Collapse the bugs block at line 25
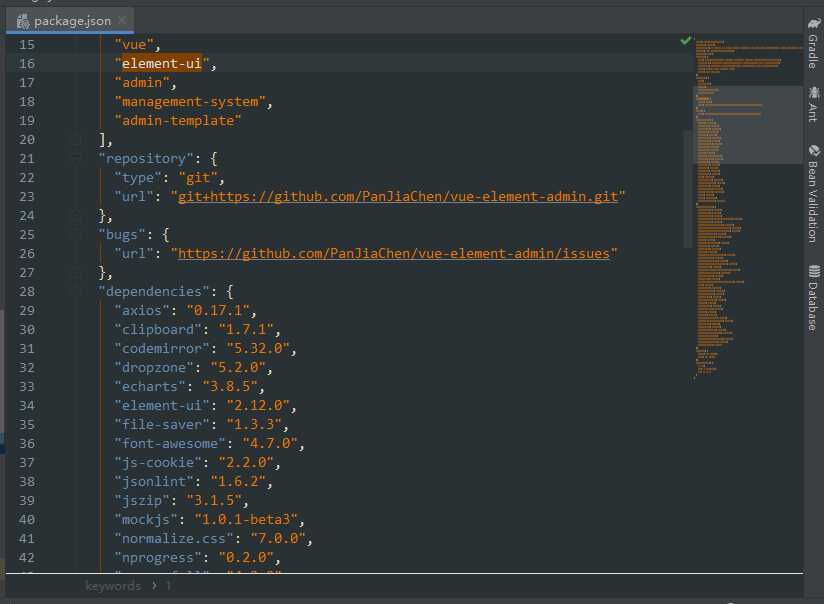This screenshot has width=824, height=604. 75,234
